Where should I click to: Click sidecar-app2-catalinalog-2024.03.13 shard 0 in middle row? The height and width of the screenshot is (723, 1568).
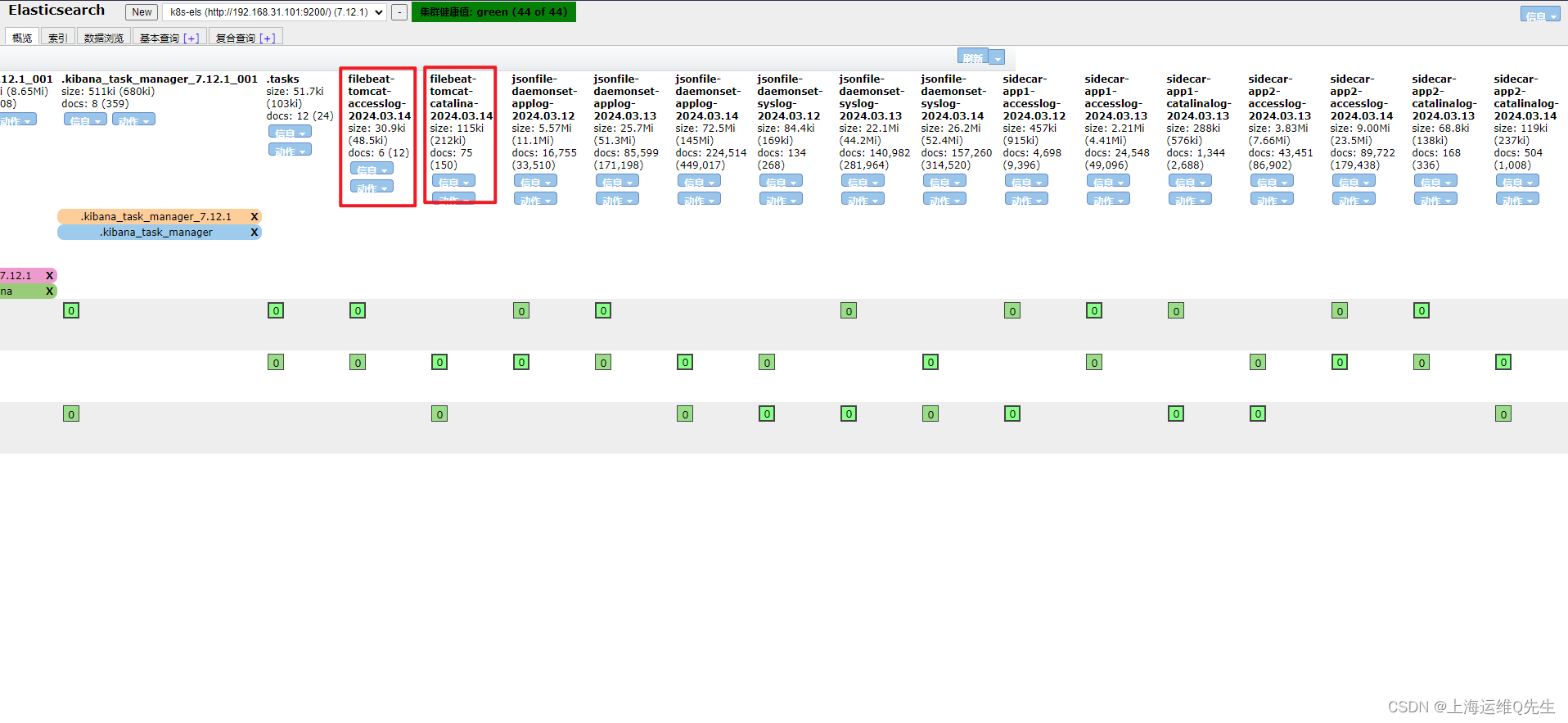(1422, 362)
